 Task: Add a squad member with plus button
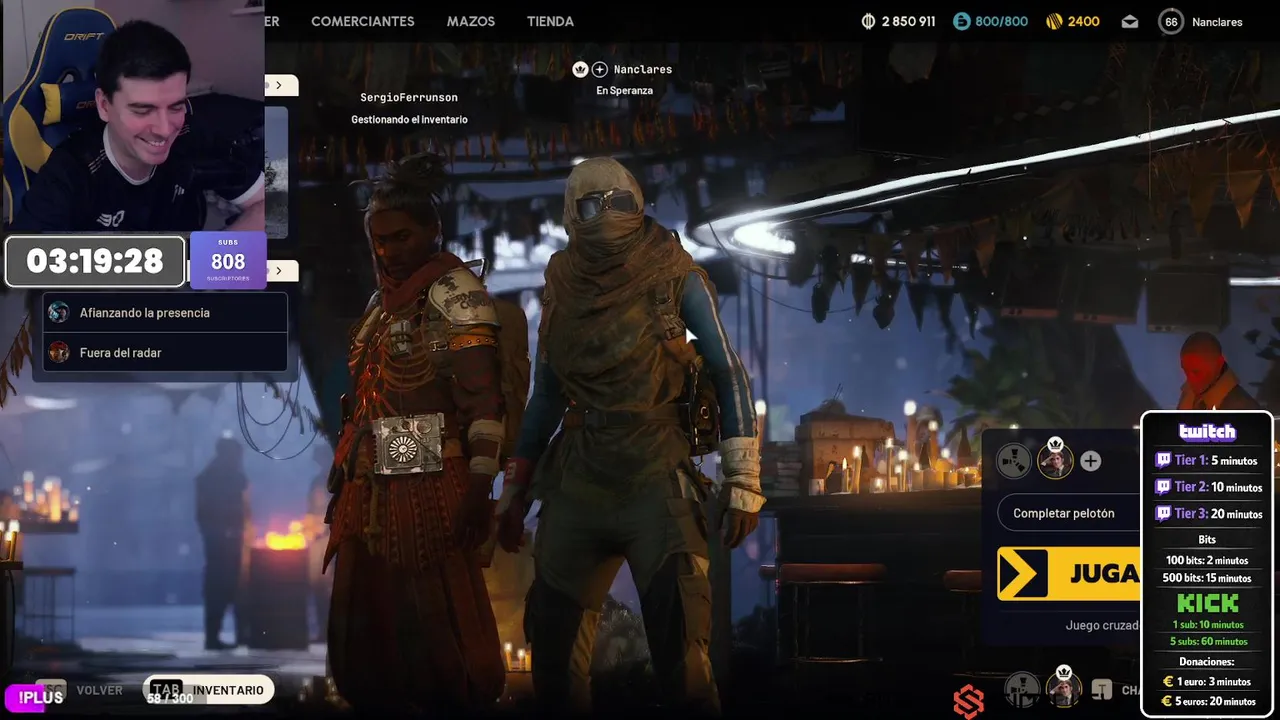coord(1090,461)
